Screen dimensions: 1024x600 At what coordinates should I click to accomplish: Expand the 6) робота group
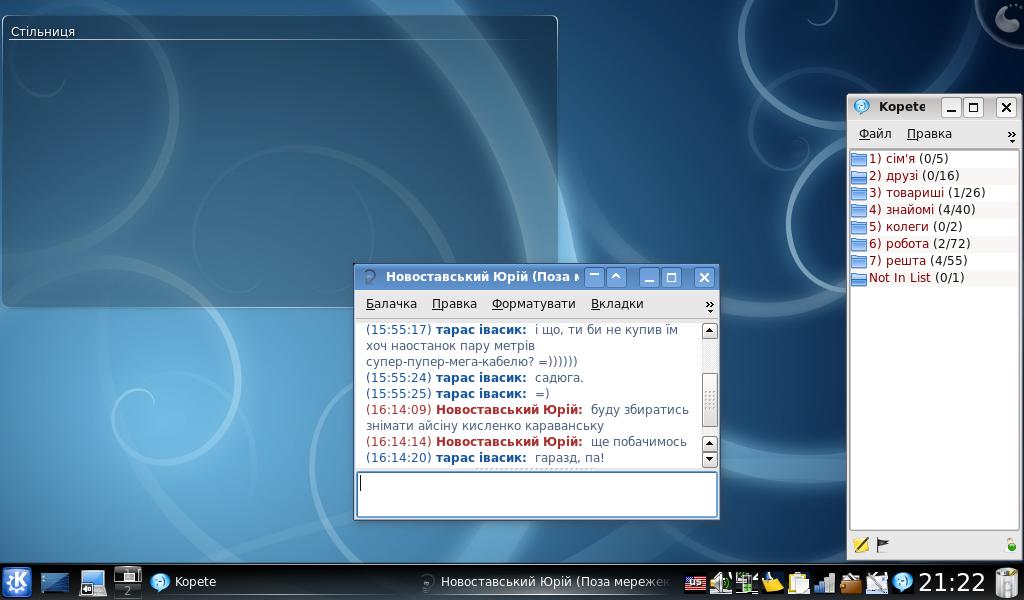933,244
